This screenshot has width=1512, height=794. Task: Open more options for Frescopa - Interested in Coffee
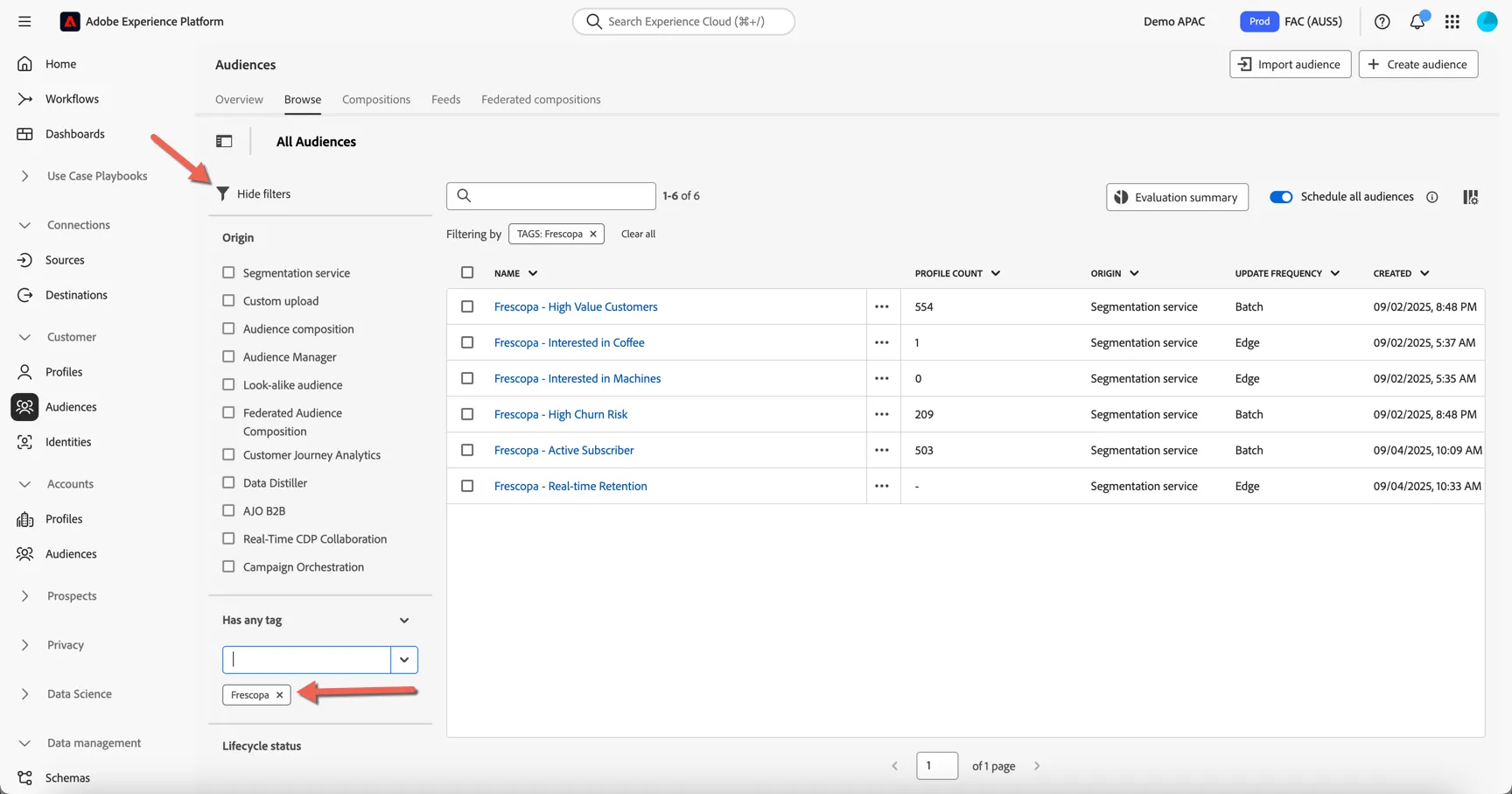[882, 342]
